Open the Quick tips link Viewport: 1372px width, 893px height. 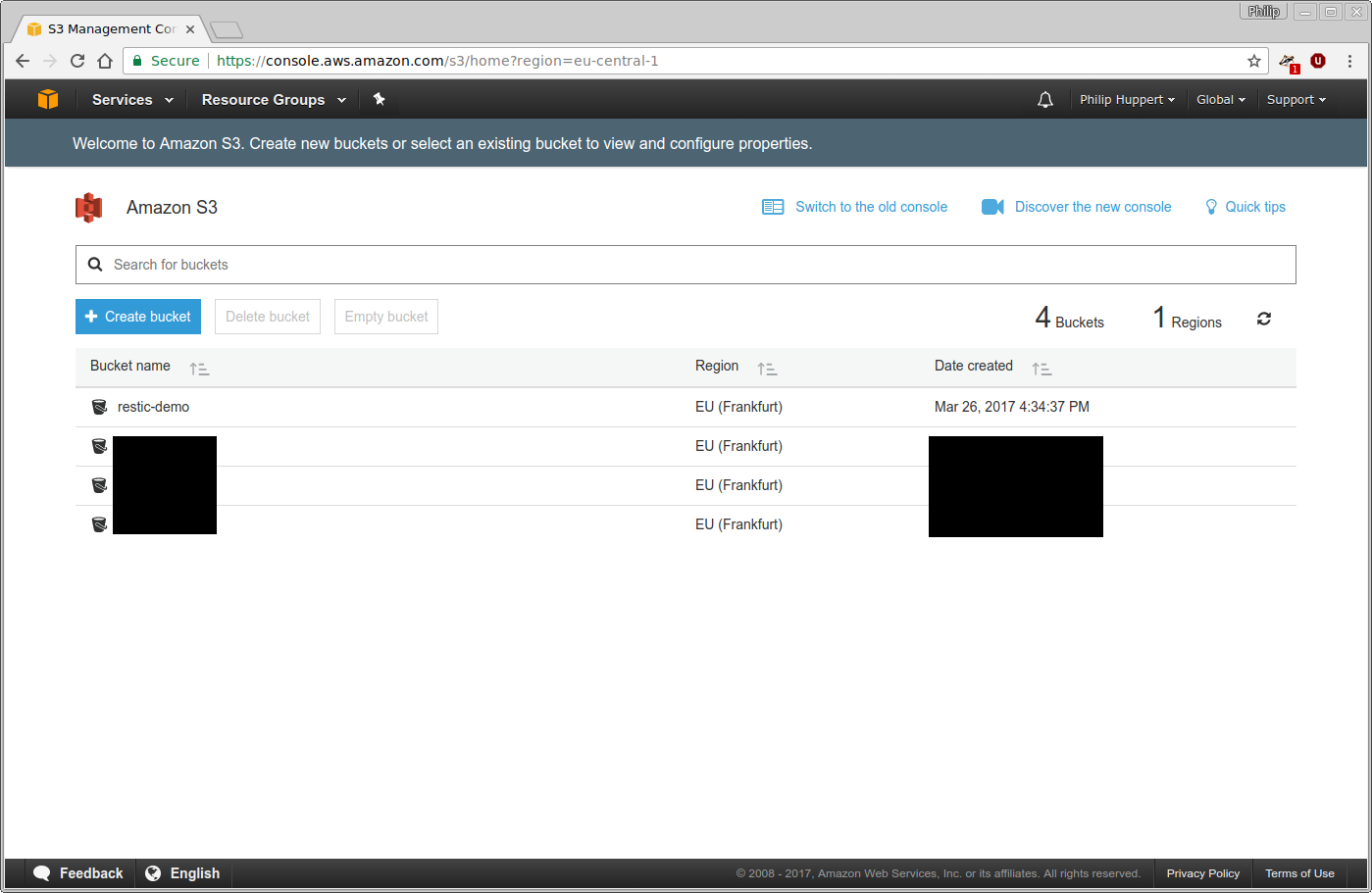[1254, 207]
